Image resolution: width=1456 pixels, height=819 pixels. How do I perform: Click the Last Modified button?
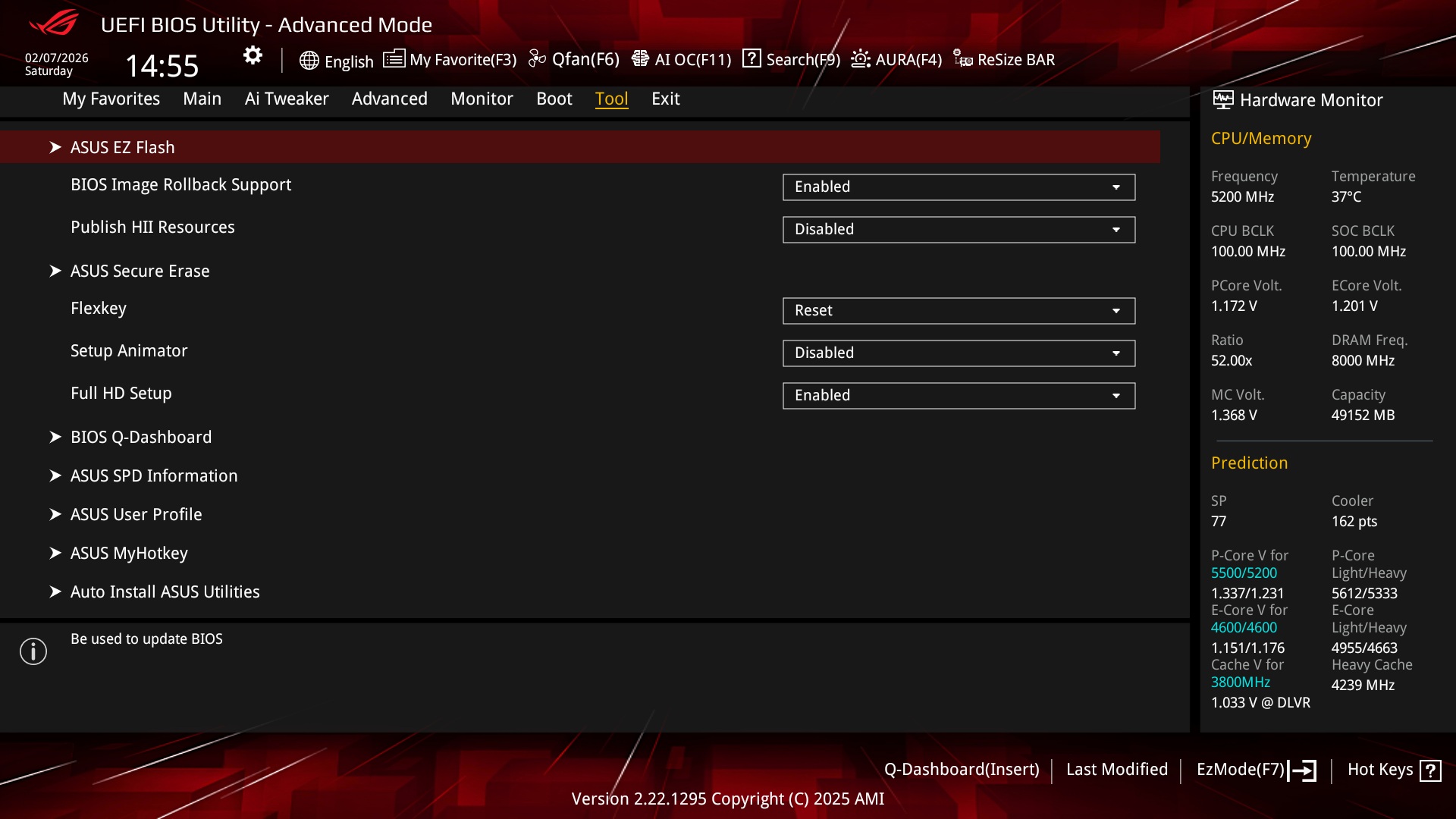tap(1117, 770)
